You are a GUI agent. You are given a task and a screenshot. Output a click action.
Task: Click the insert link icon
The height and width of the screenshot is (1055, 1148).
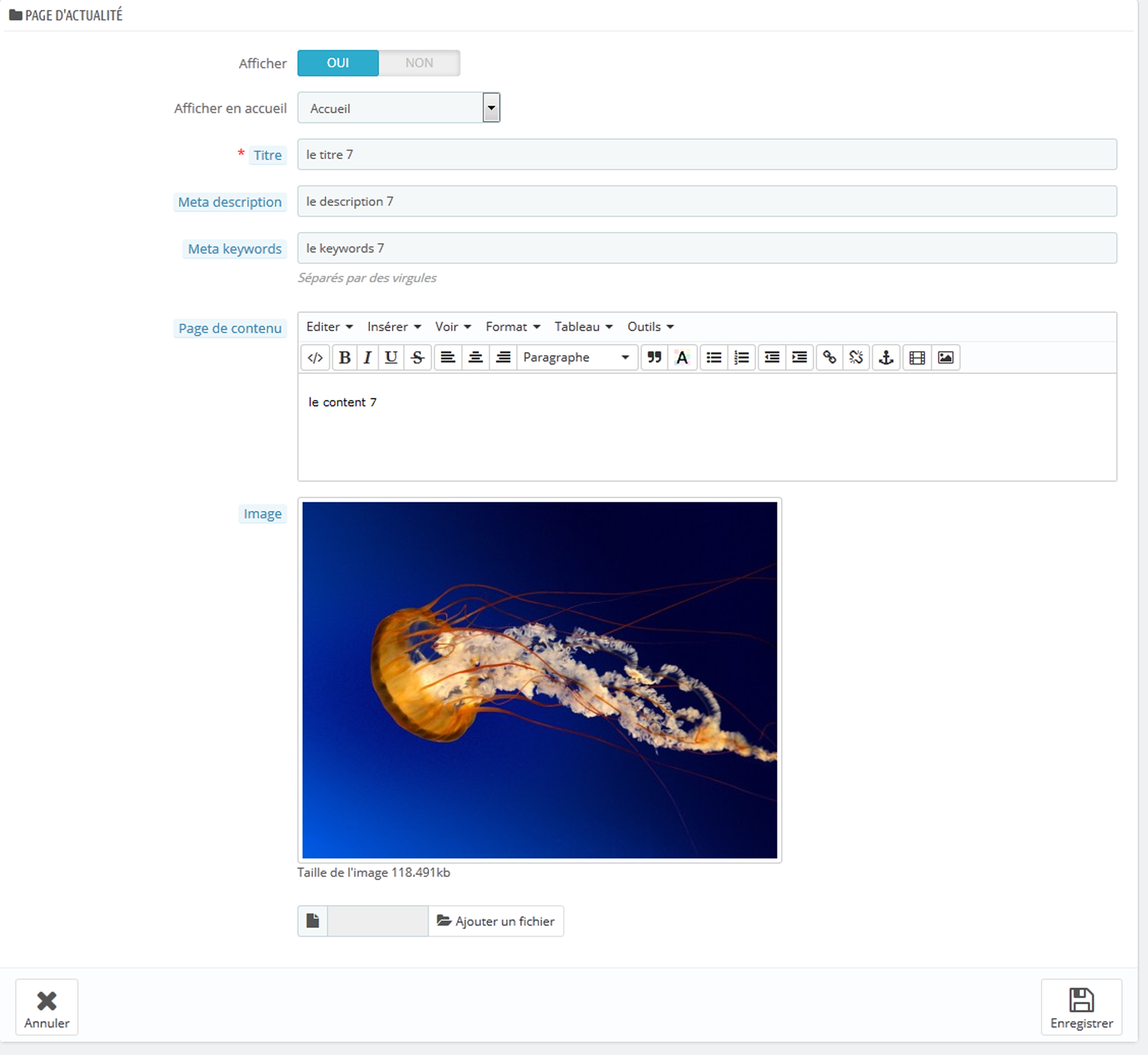829,358
